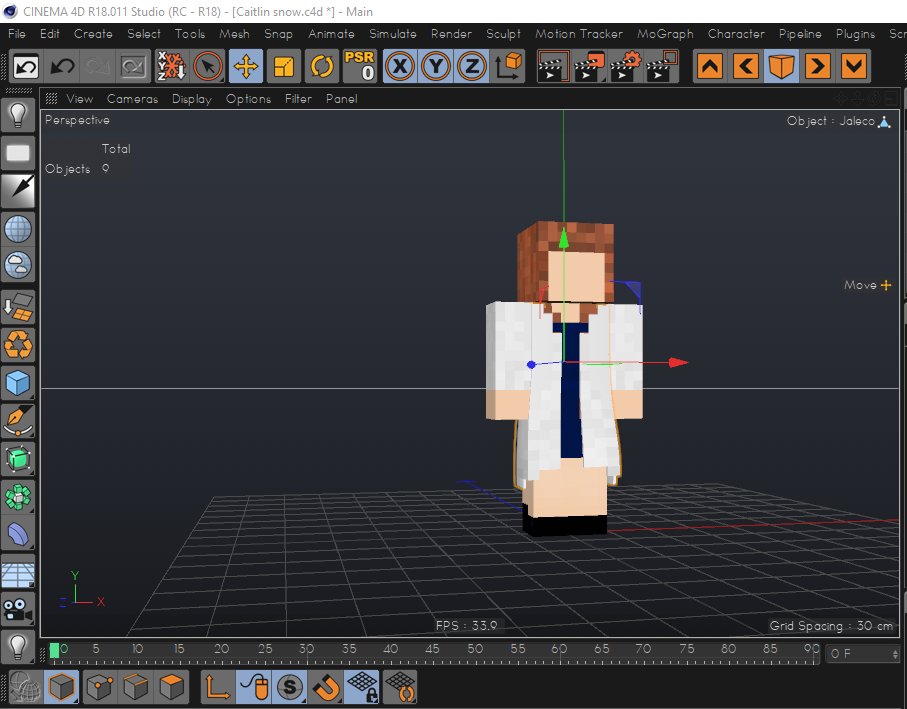Toggle Tweak mode mouse icon
Viewport: 907px width, 709px height.
pyautogui.click(x=255, y=688)
